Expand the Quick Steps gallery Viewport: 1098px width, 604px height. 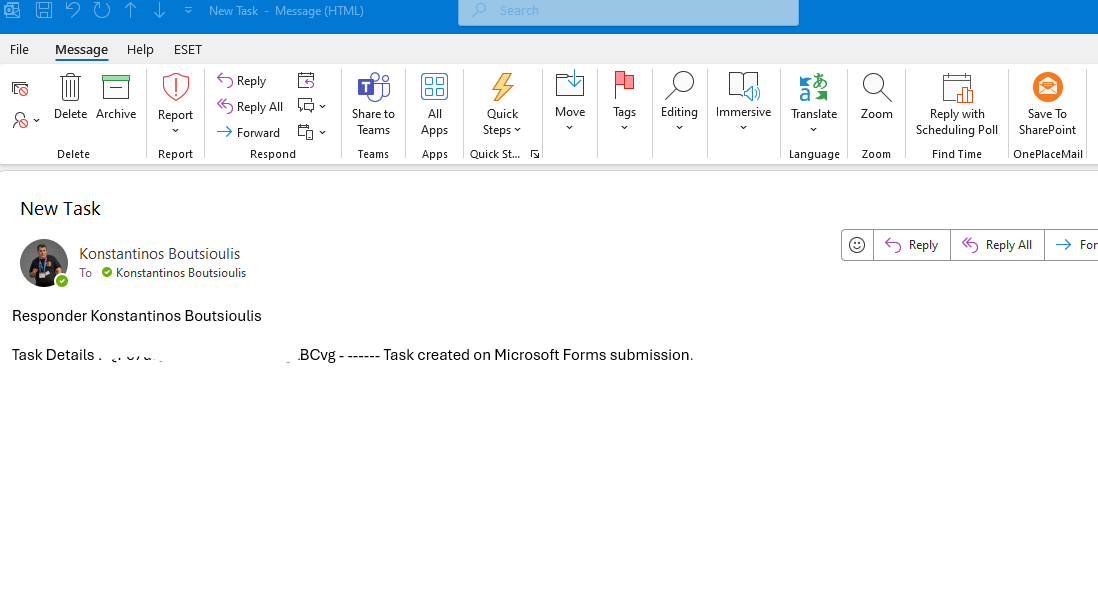tap(502, 104)
